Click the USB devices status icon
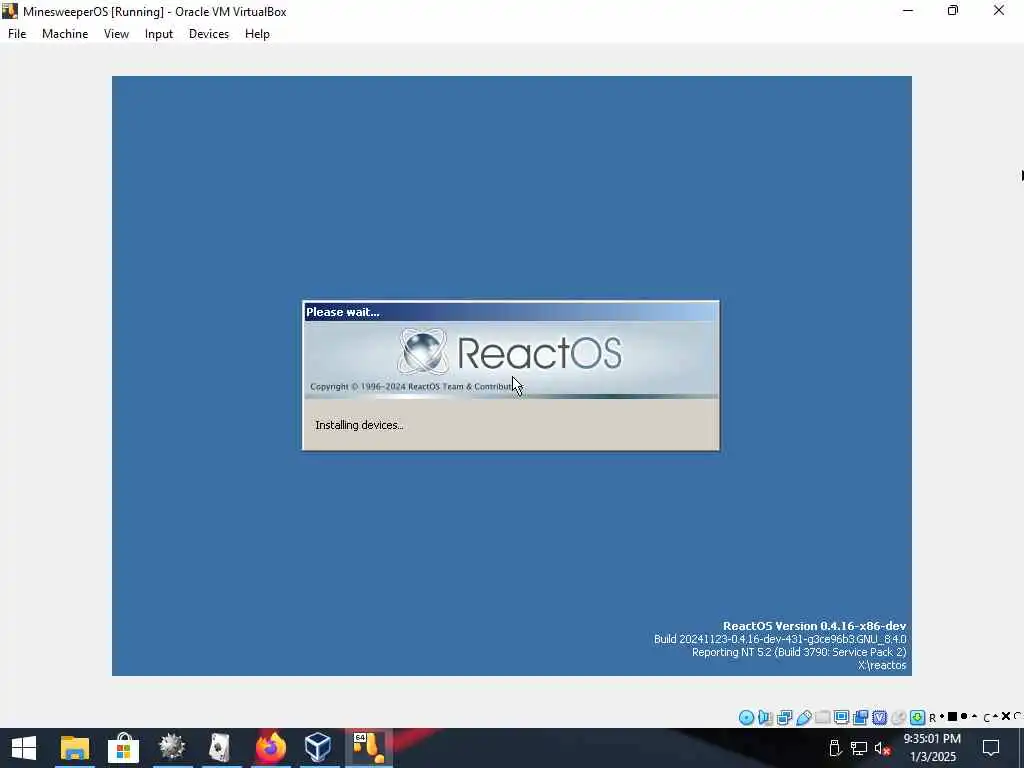 (x=804, y=718)
